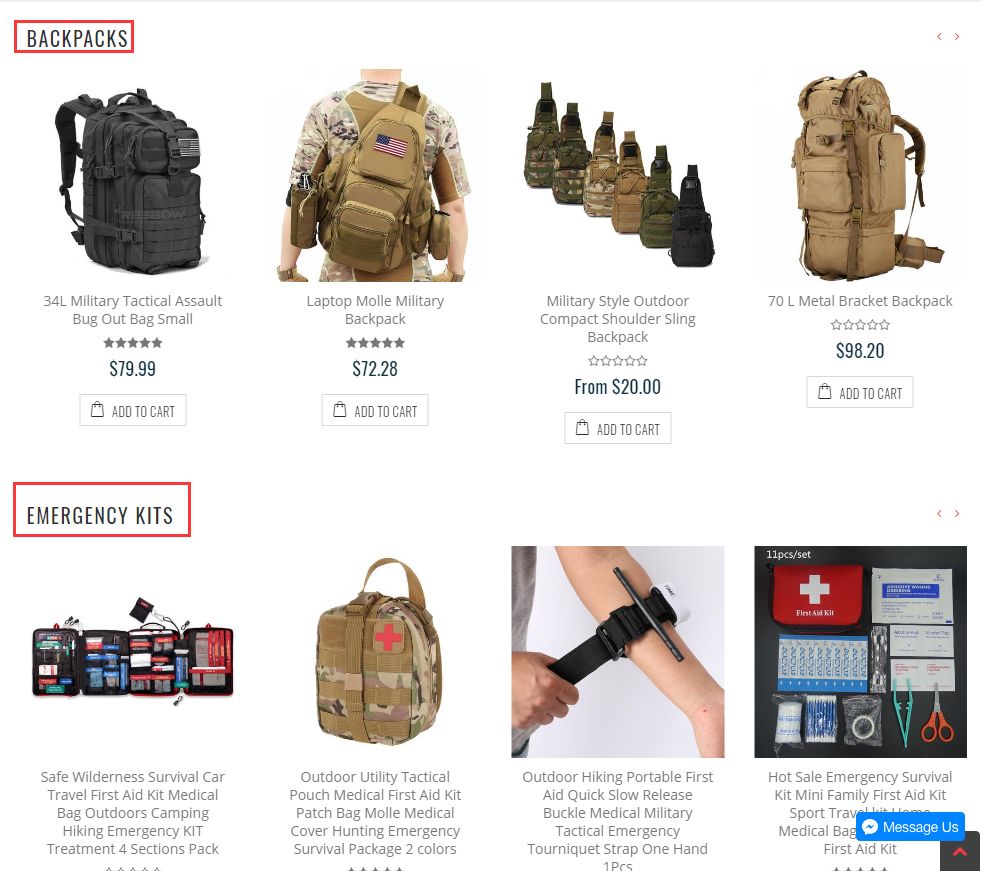Show previous products in Backpacks carousel
This screenshot has width=981, height=871.
tap(939, 37)
